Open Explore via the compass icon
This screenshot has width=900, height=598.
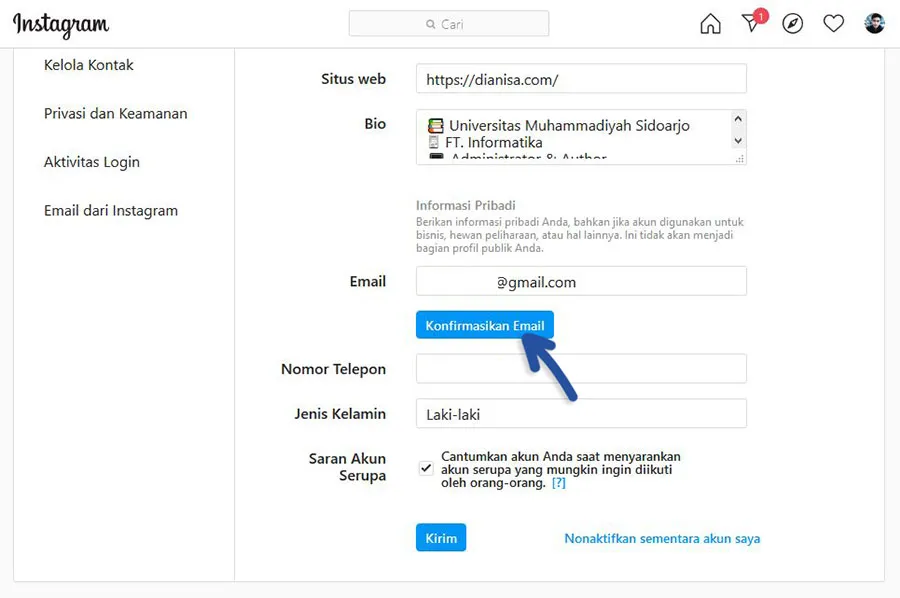coord(793,23)
